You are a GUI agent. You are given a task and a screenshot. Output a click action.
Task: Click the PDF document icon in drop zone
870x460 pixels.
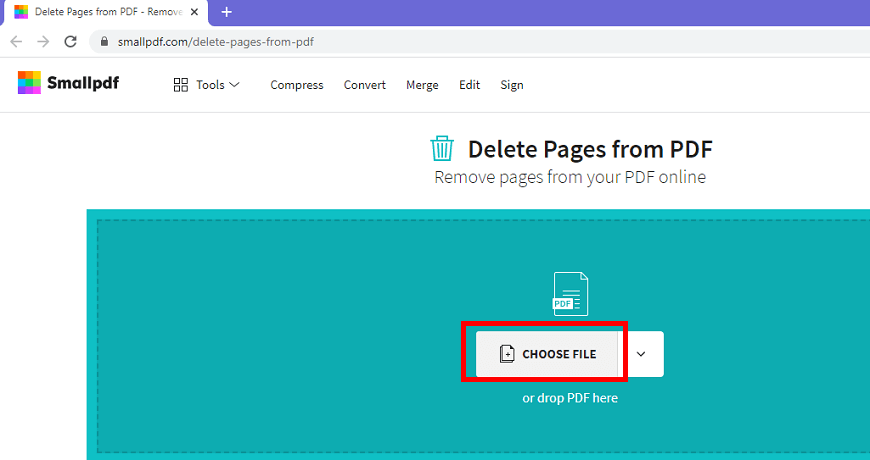(570, 294)
